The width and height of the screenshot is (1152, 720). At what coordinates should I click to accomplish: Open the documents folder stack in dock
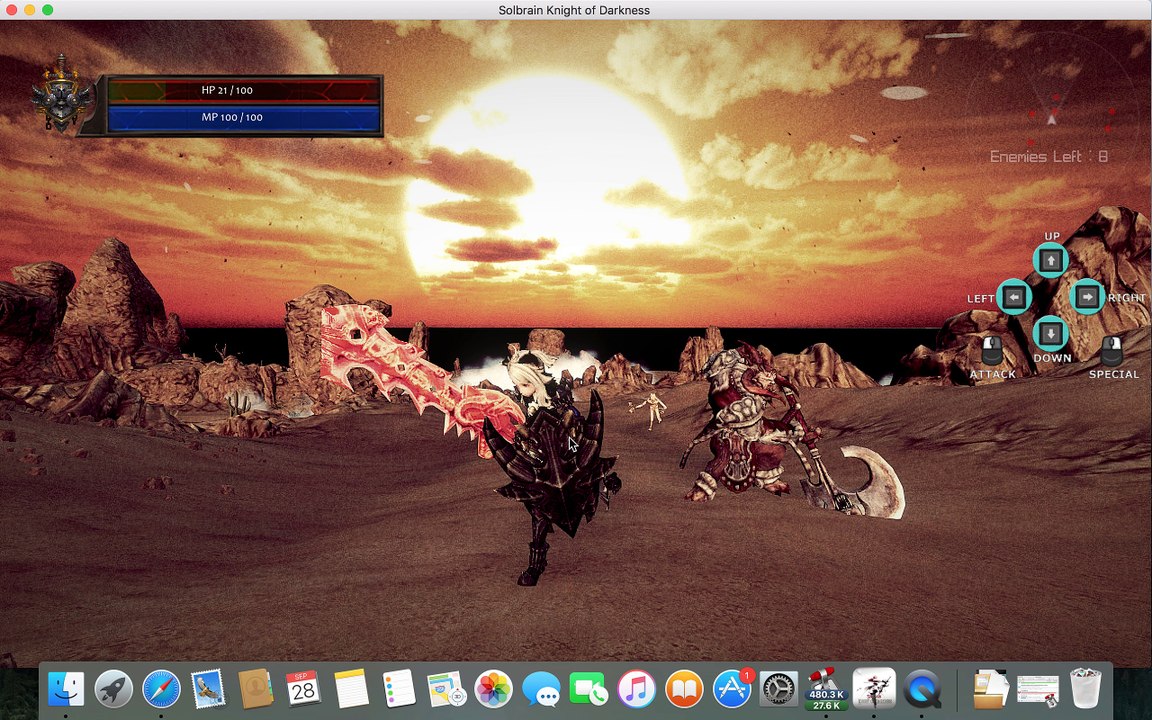coord(990,689)
